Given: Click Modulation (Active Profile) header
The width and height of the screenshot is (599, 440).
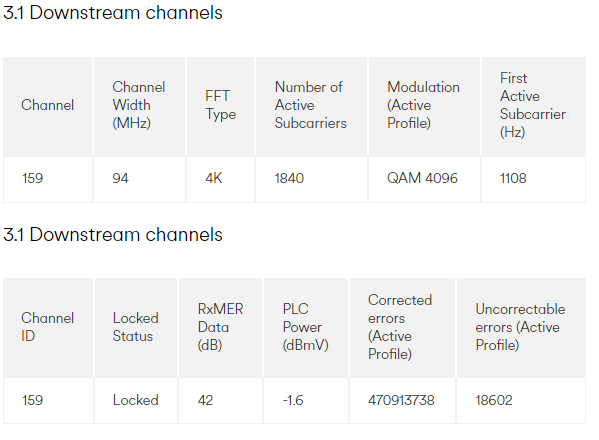Looking at the screenshot, I should [423, 105].
